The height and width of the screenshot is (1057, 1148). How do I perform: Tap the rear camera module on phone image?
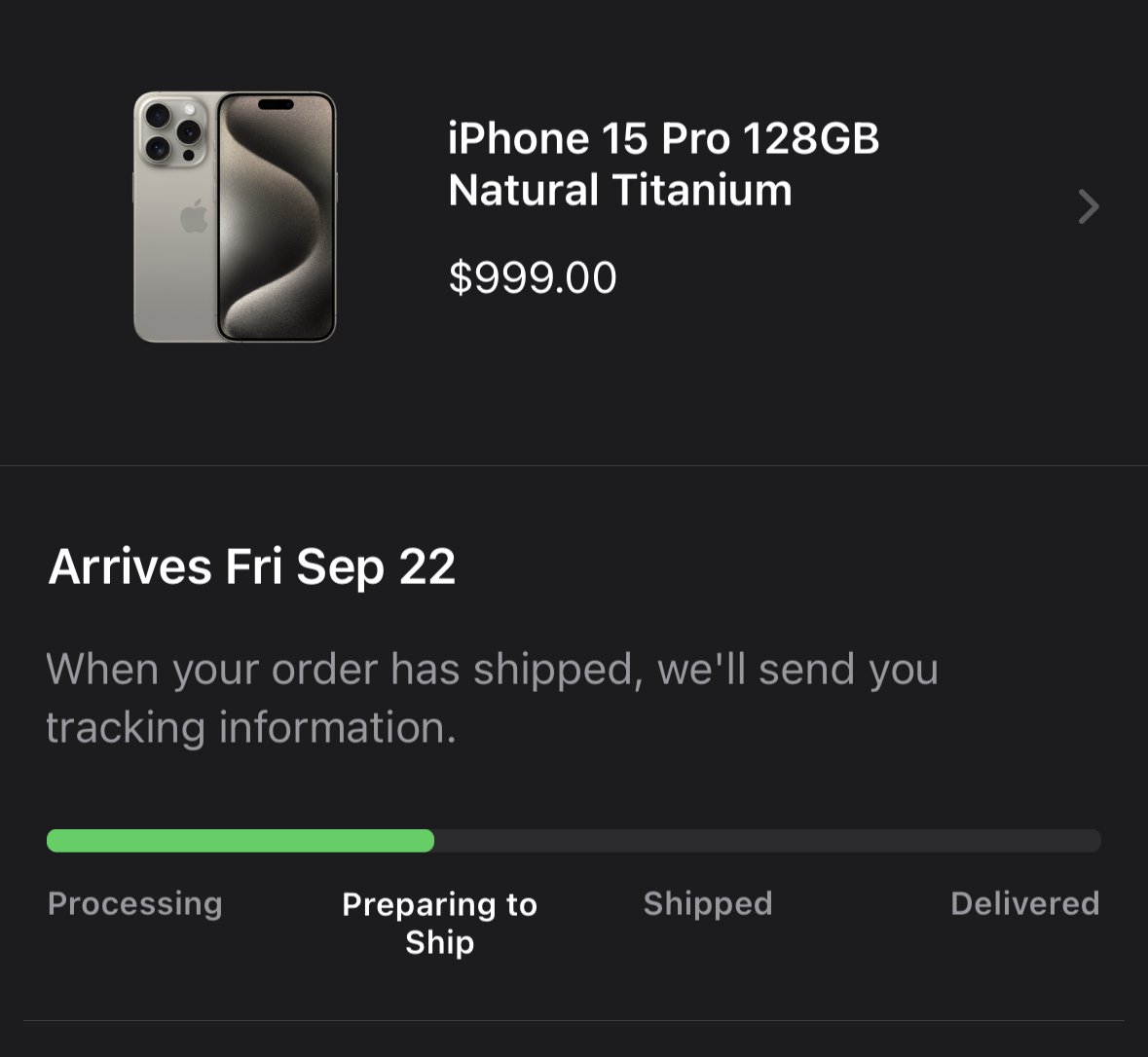pos(173,131)
